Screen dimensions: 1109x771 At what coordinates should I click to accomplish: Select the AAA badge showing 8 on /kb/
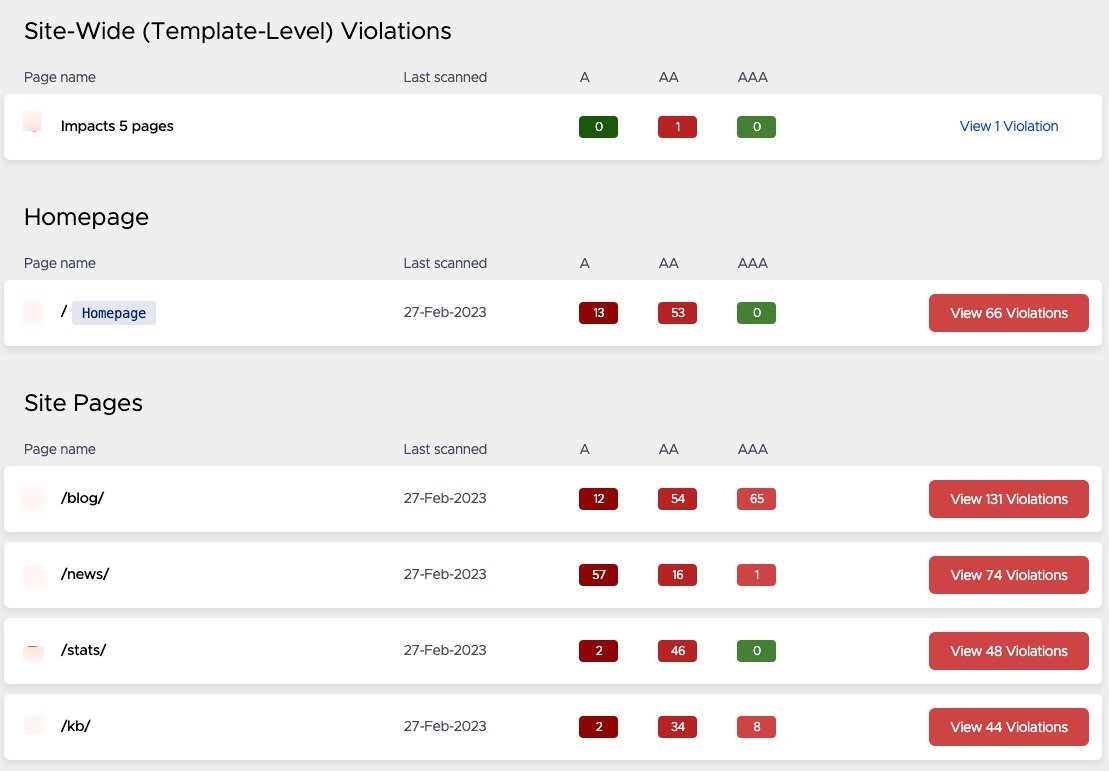756,726
